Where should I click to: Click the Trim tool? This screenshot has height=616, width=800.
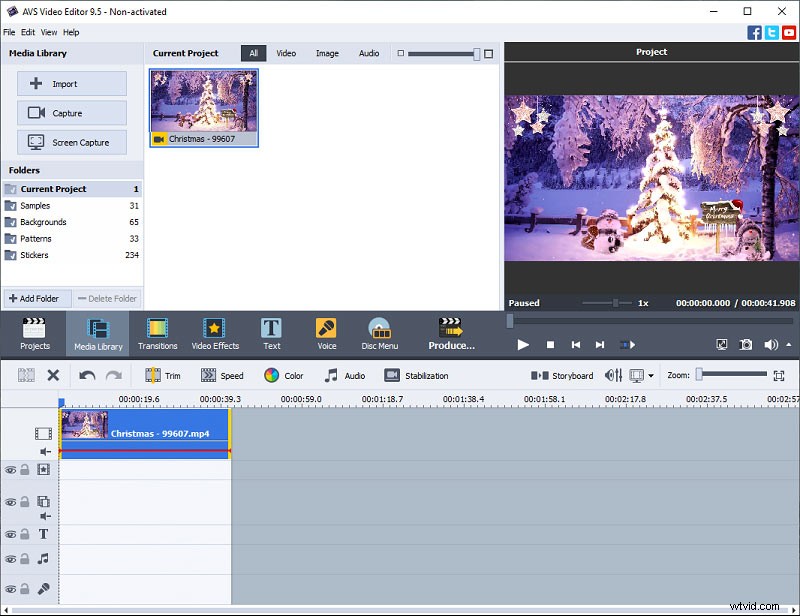(163, 376)
